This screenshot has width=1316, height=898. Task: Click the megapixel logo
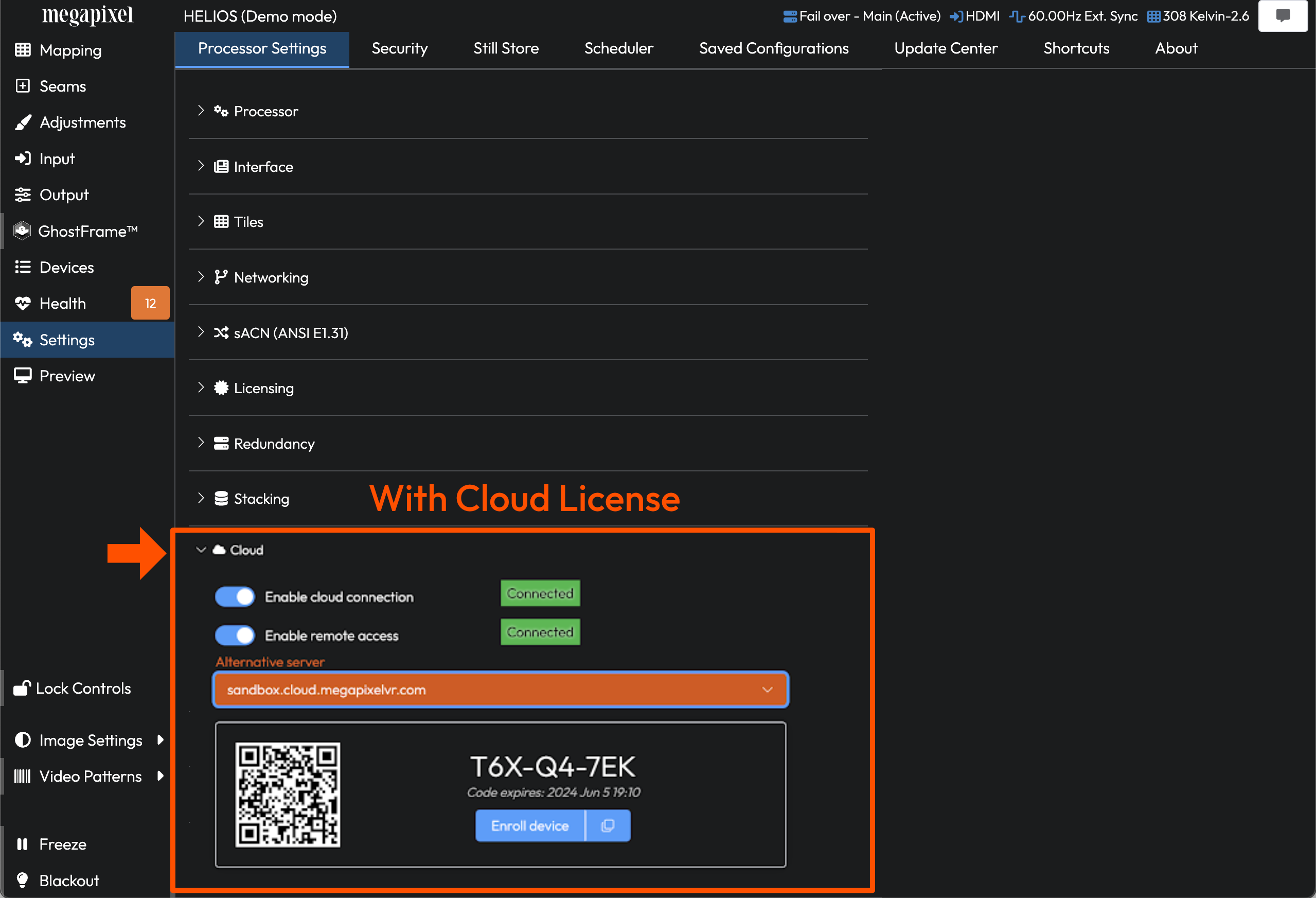[x=87, y=15]
